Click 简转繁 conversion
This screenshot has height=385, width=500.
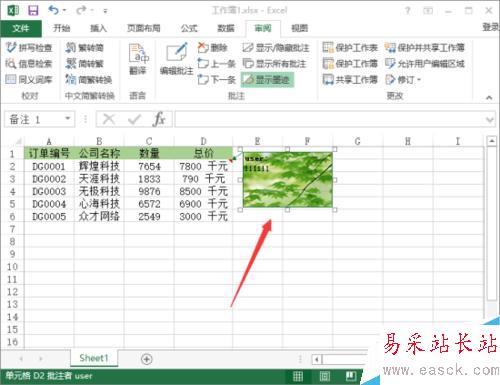click(x=85, y=63)
